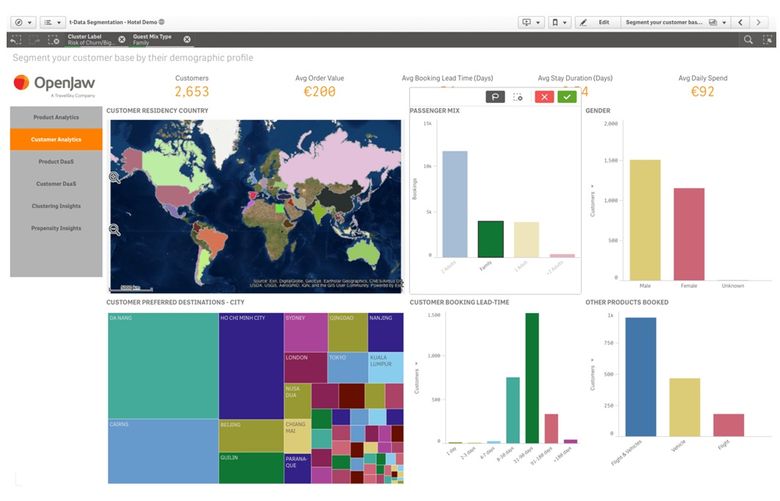Select the HO CHI MINH CITY tile
The height and width of the screenshot is (501, 780).
click(x=251, y=366)
